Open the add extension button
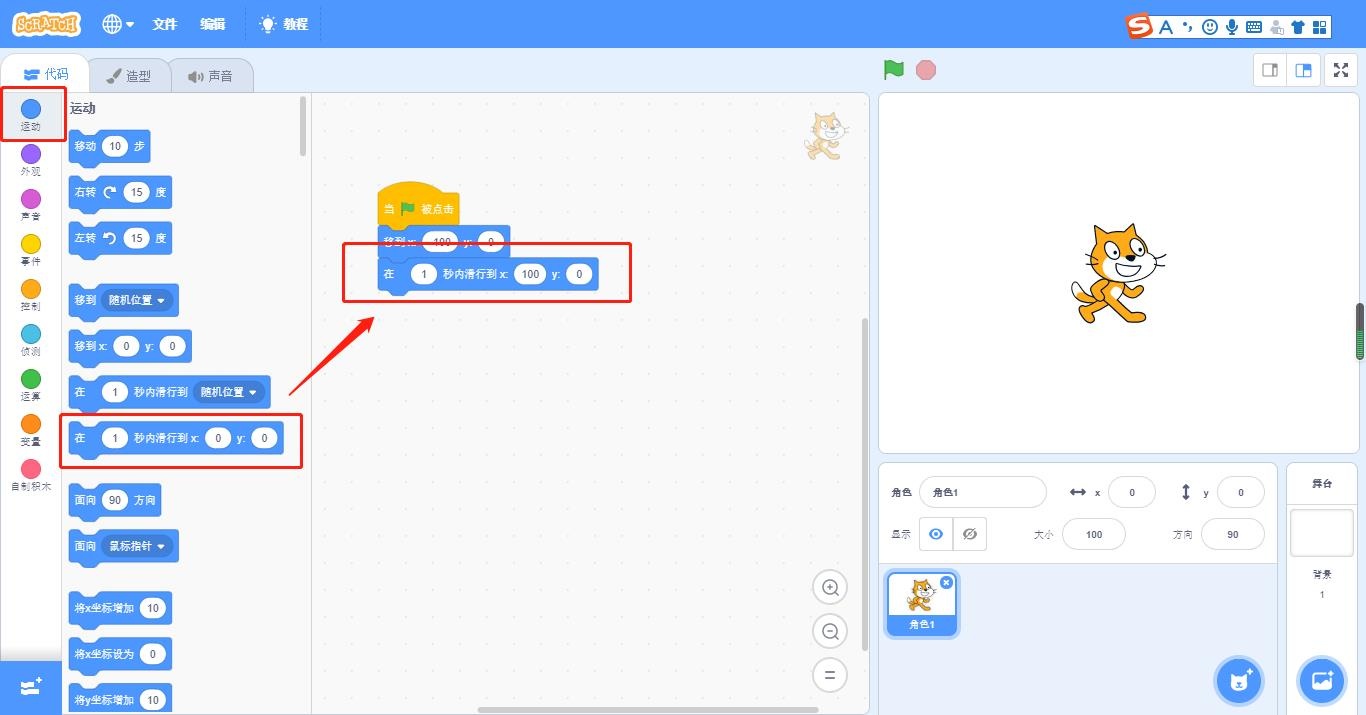Image resolution: width=1366 pixels, height=715 pixels. coord(30,687)
